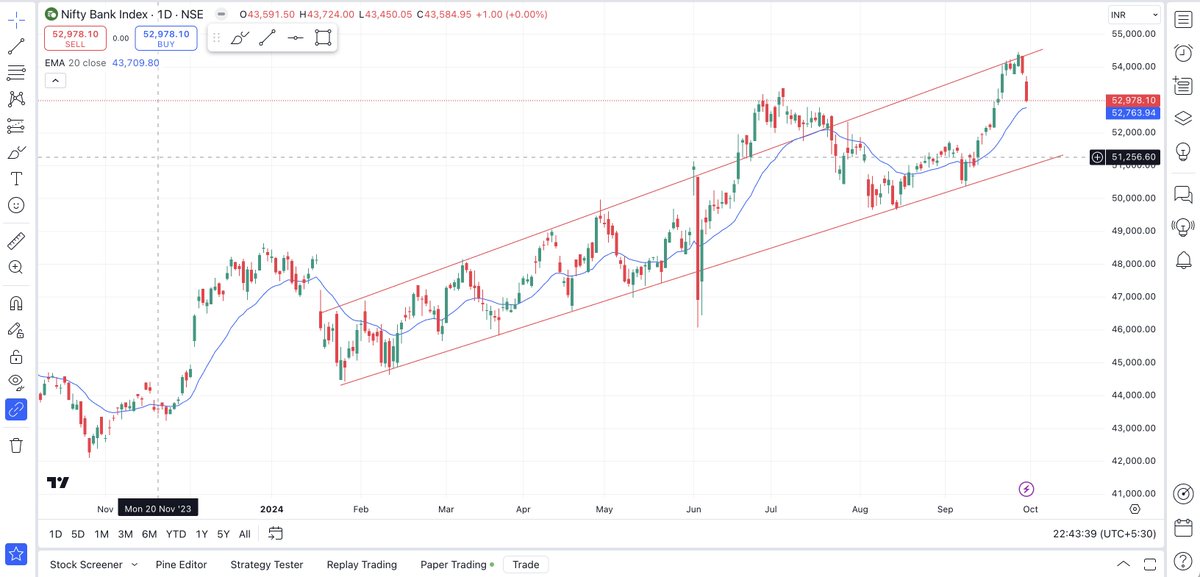
Task: Set range to 1Y
Action: pos(202,534)
